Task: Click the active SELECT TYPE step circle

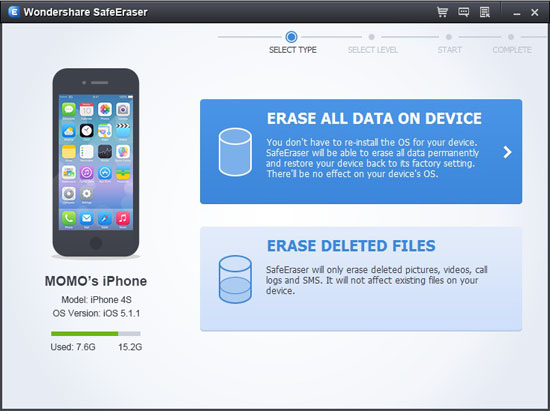Action: pyautogui.click(x=291, y=36)
